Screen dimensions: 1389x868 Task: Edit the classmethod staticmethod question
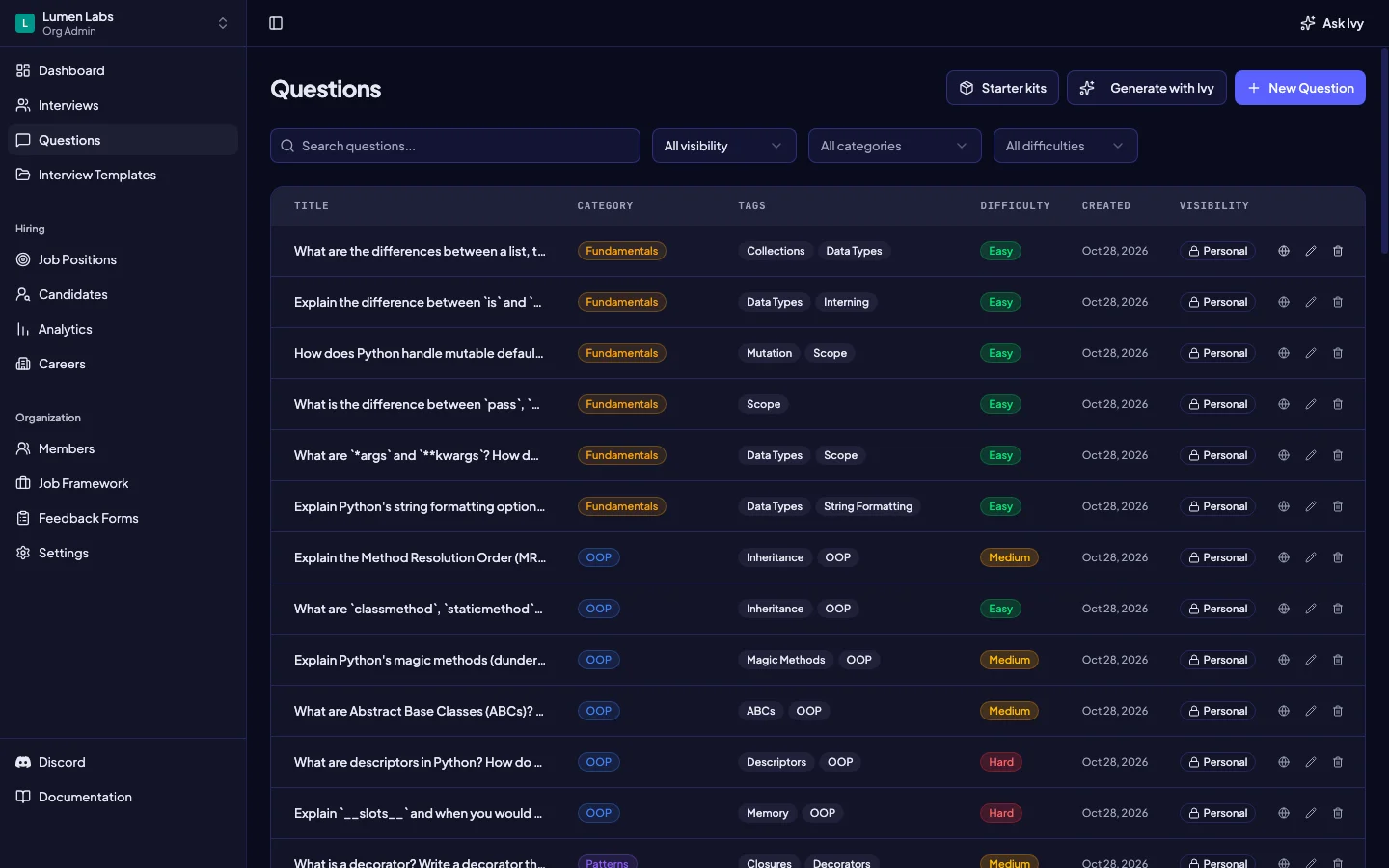click(1311, 609)
